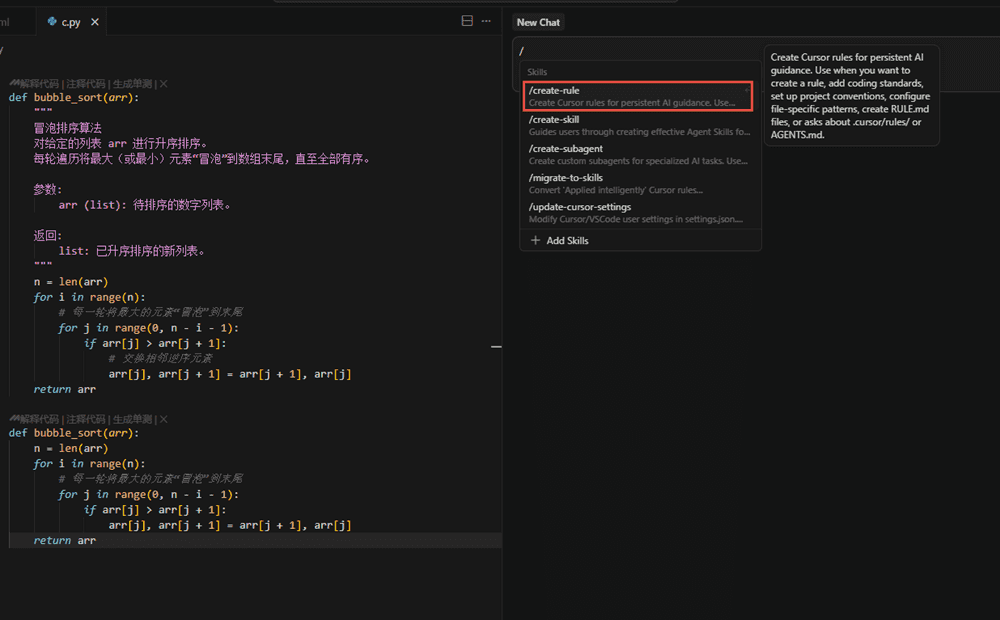Toggle the split editor layout icon
1000x620 pixels.
(x=467, y=21)
